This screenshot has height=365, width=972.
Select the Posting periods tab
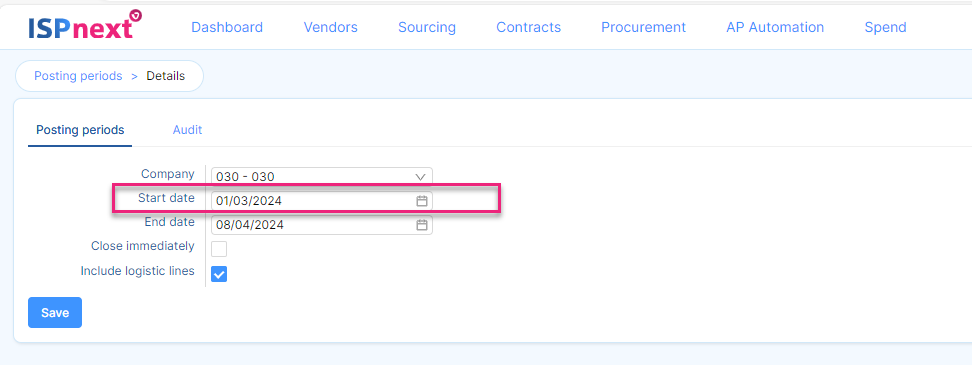(x=80, y=130)
